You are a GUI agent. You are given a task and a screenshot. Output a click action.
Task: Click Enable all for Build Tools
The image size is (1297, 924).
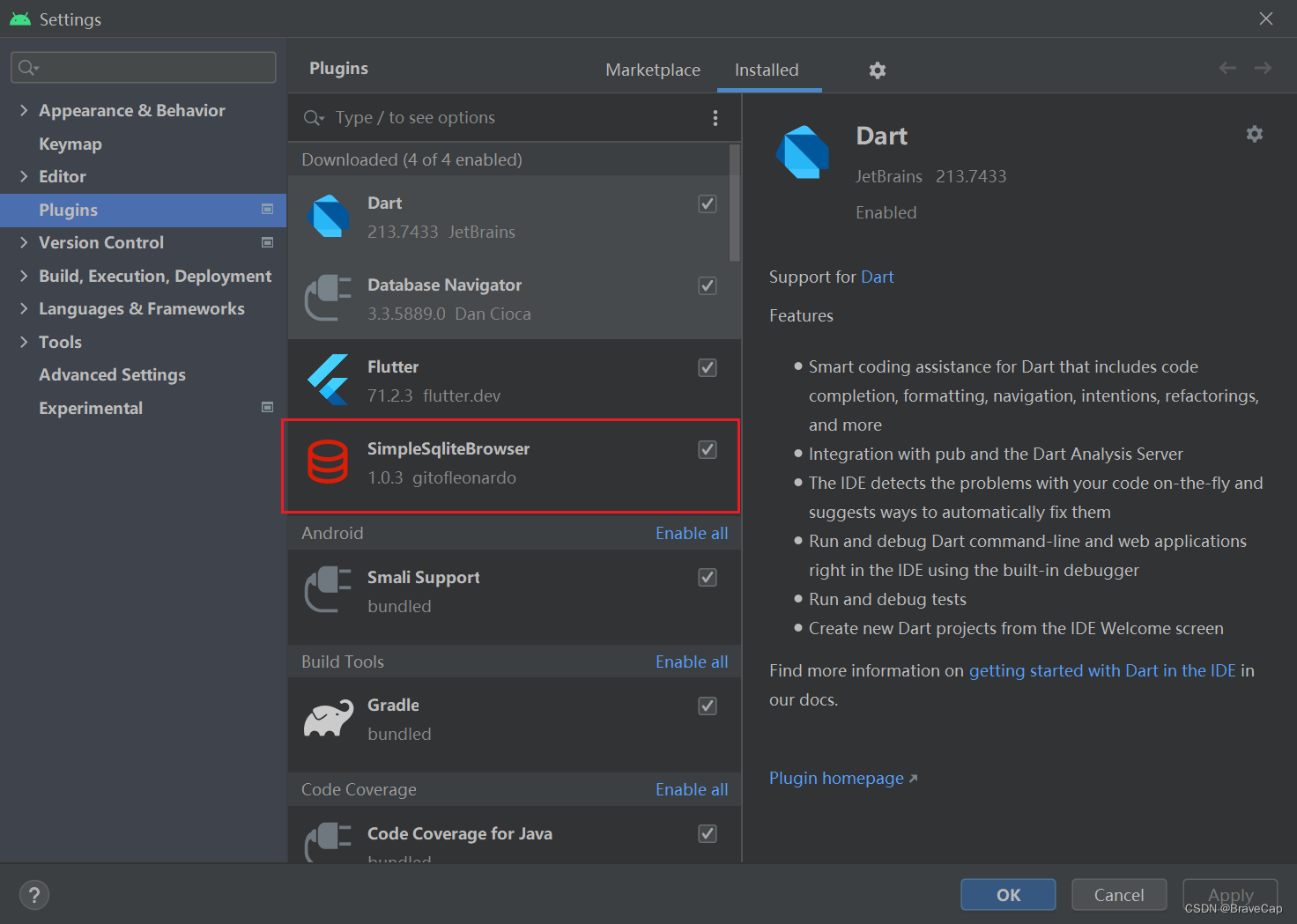coord(692,662)
